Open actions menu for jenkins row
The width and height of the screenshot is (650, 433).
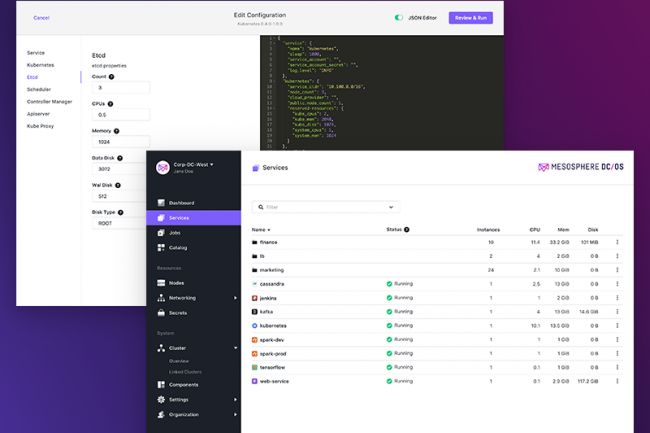coord(617,298)
